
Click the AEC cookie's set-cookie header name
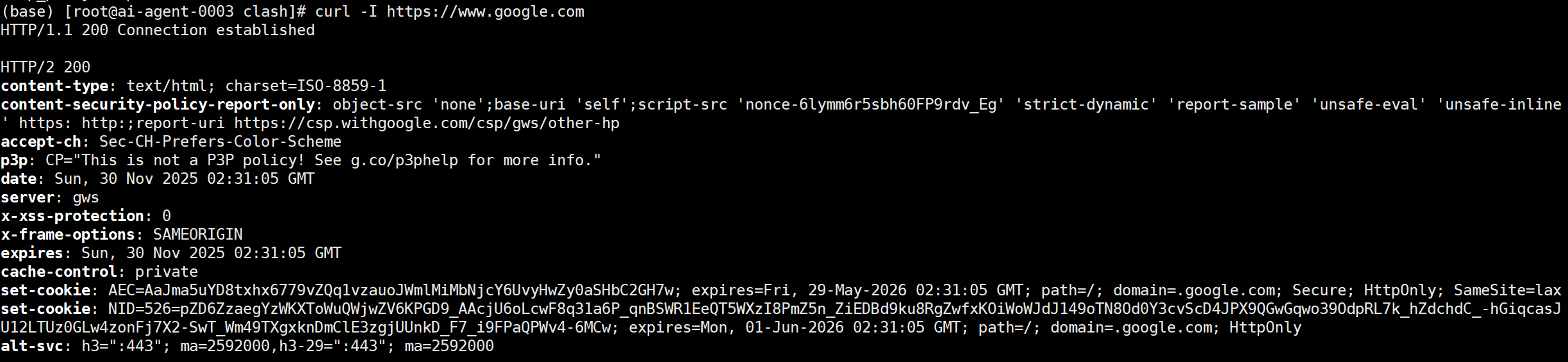[45, 290]
